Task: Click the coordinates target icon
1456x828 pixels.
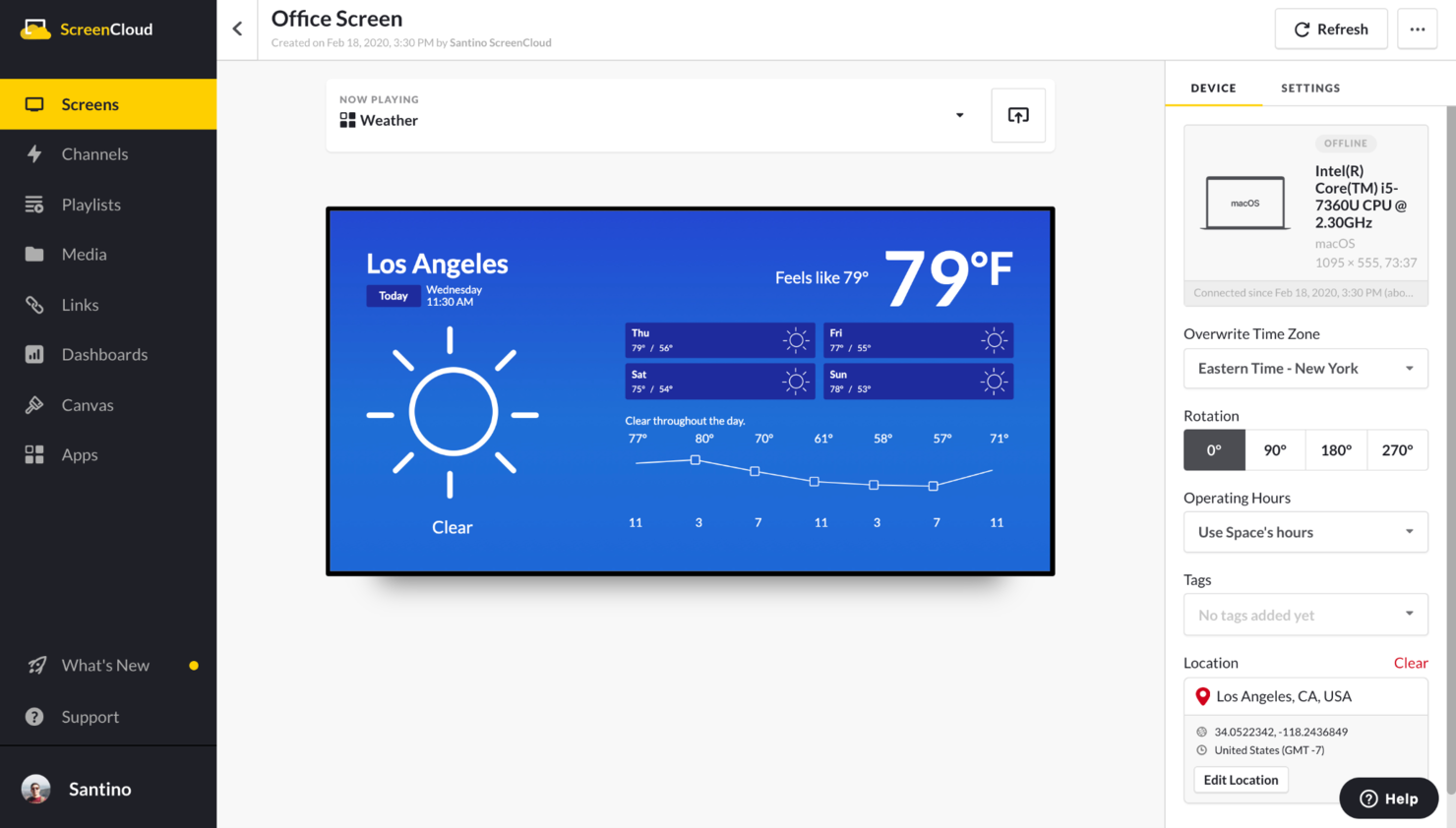Action: tap(1201, 732)
